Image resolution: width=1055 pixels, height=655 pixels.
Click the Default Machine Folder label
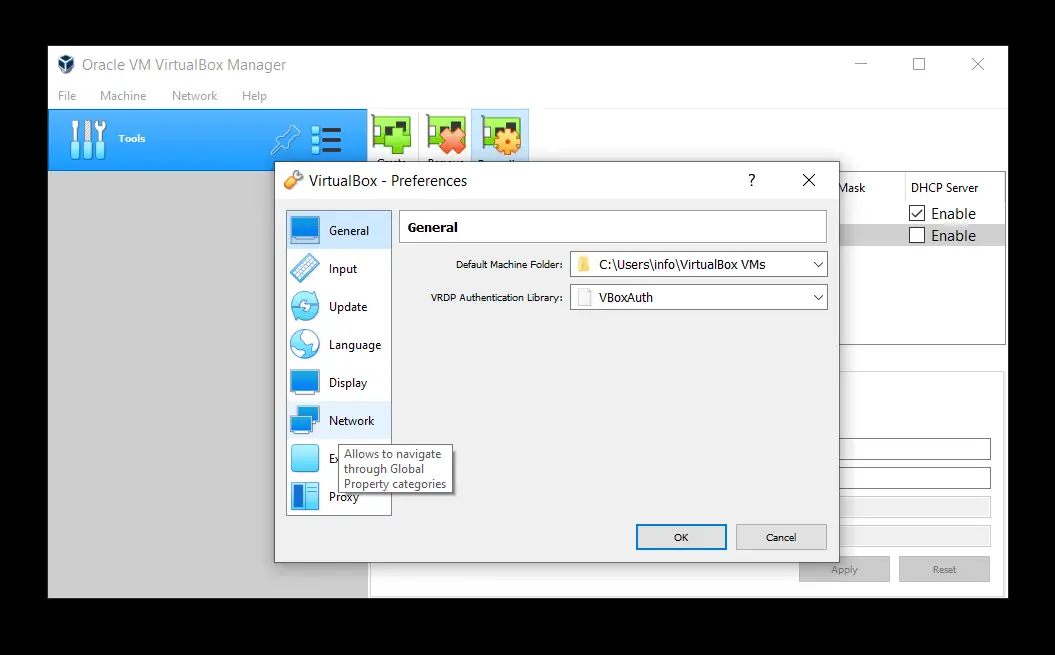509,265
